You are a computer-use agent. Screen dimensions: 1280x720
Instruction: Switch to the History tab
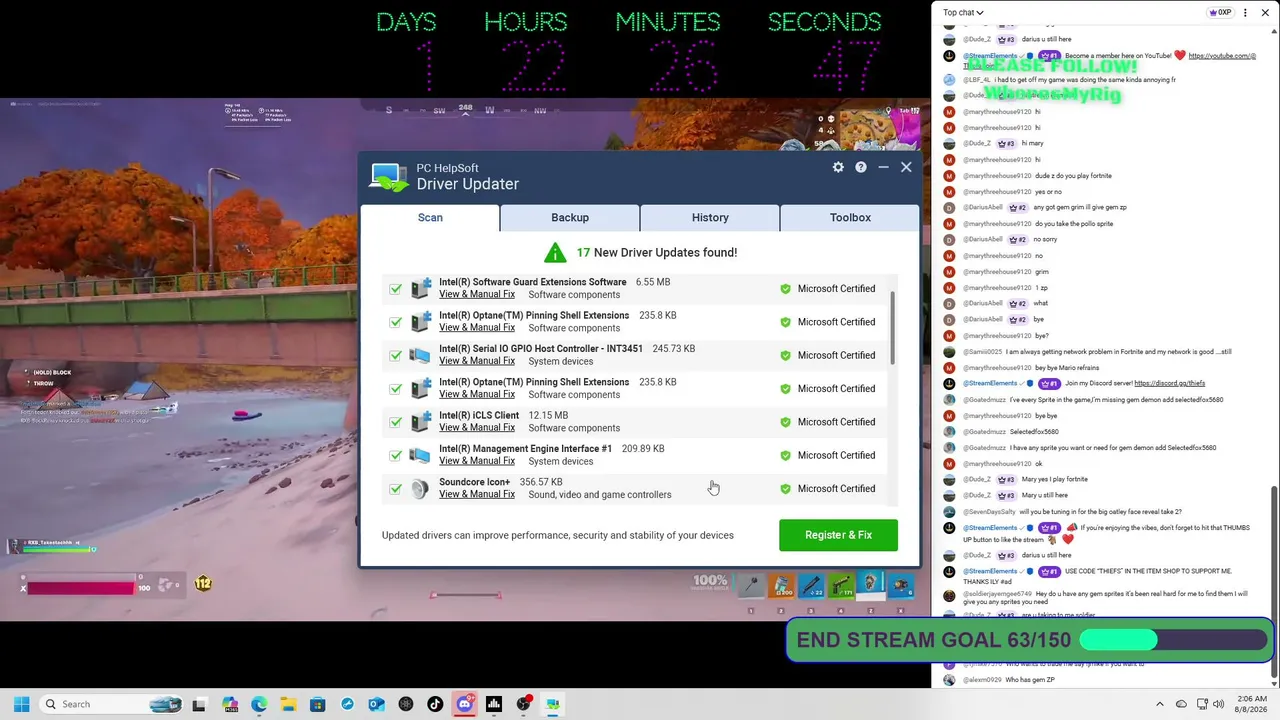pos(710,217)
